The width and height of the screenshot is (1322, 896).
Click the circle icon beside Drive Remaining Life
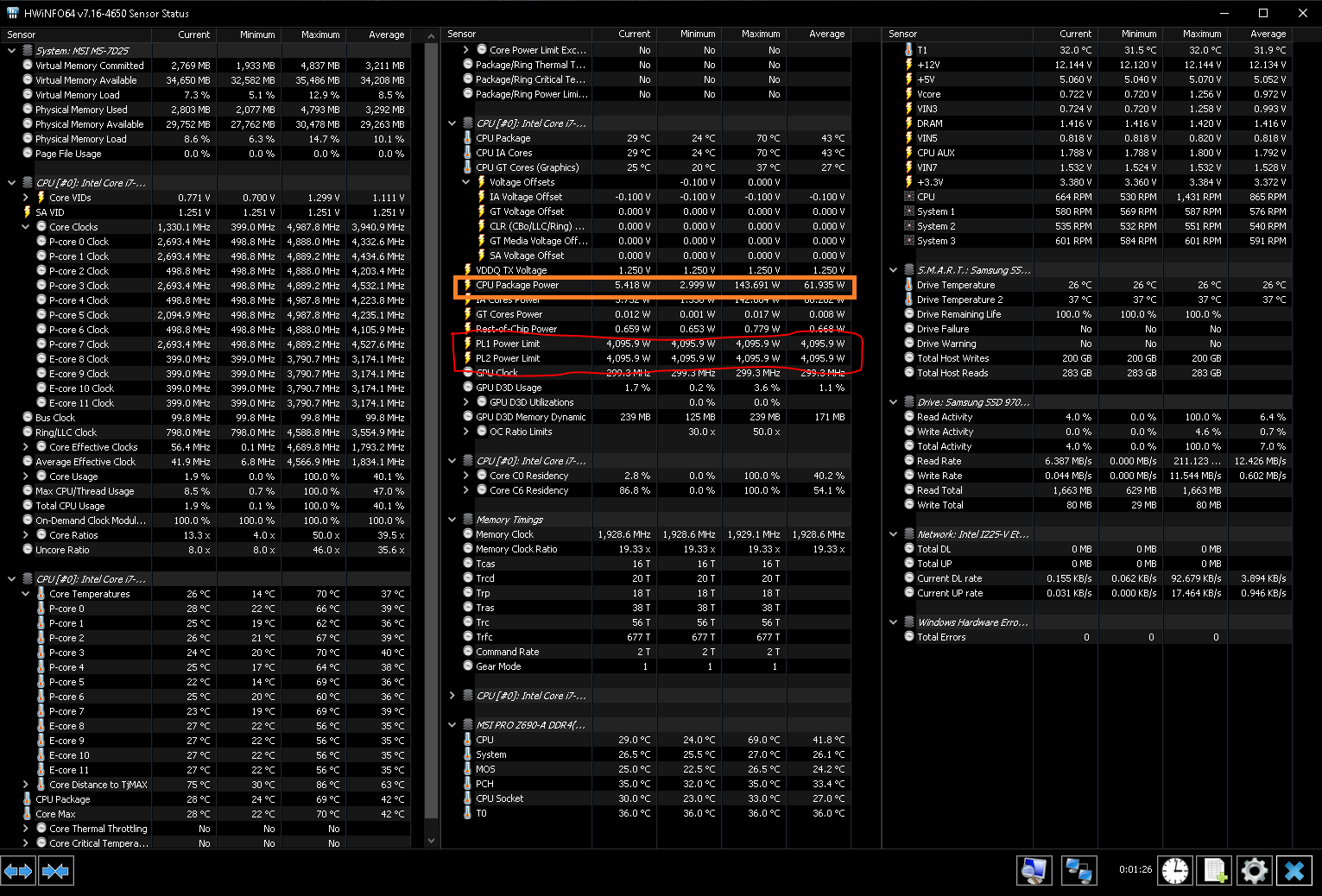pos(908,314)
